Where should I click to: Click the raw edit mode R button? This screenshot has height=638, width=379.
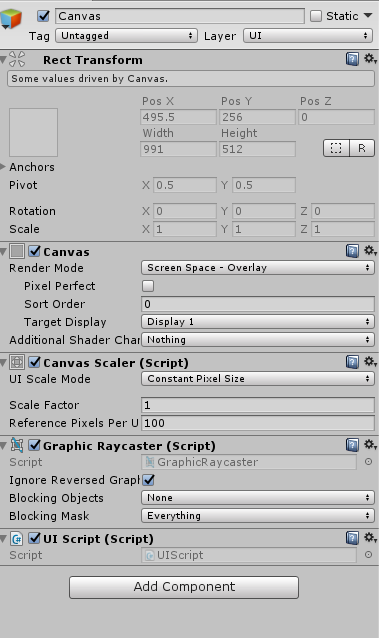[362, 148]
